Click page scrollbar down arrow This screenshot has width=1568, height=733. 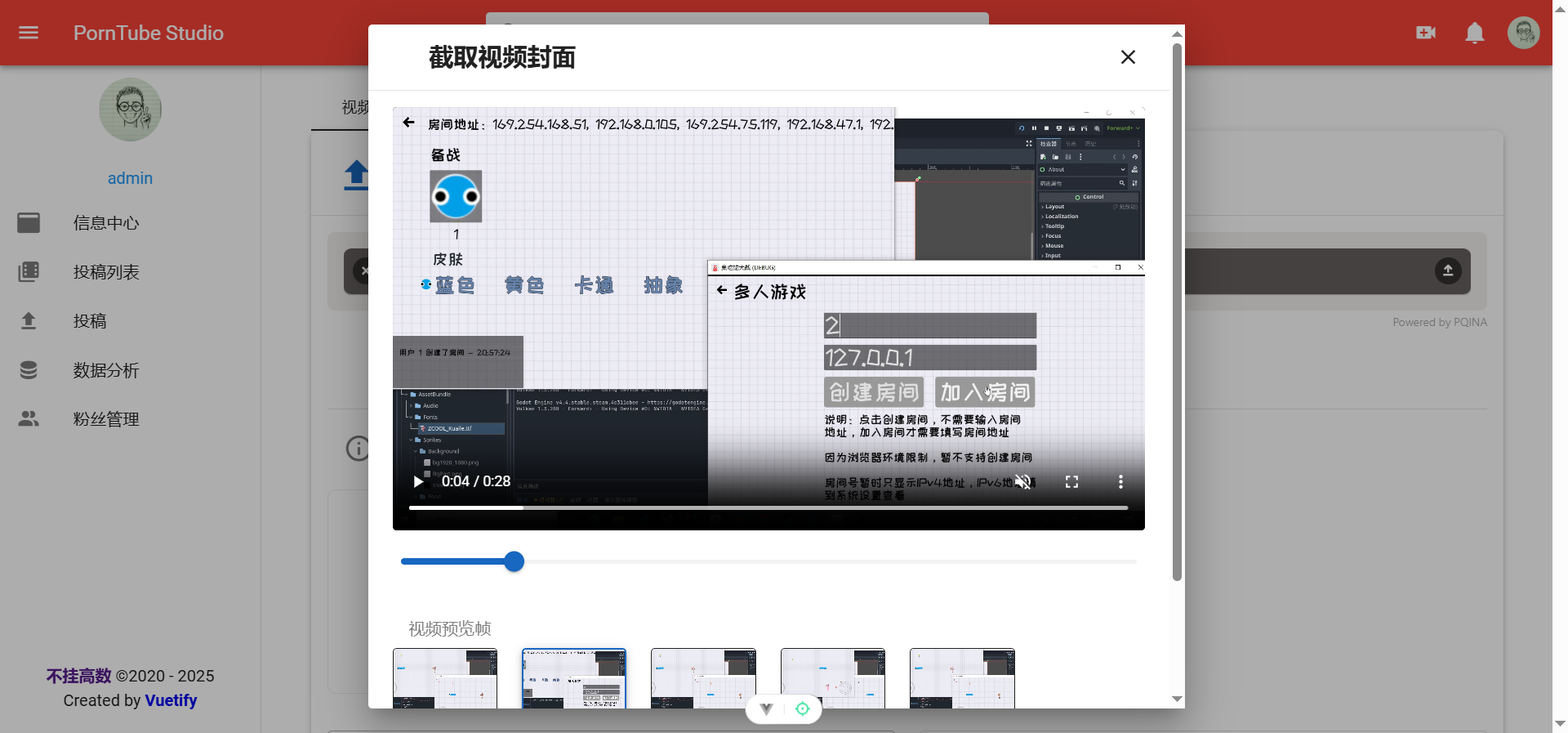tap(1560, 724)
